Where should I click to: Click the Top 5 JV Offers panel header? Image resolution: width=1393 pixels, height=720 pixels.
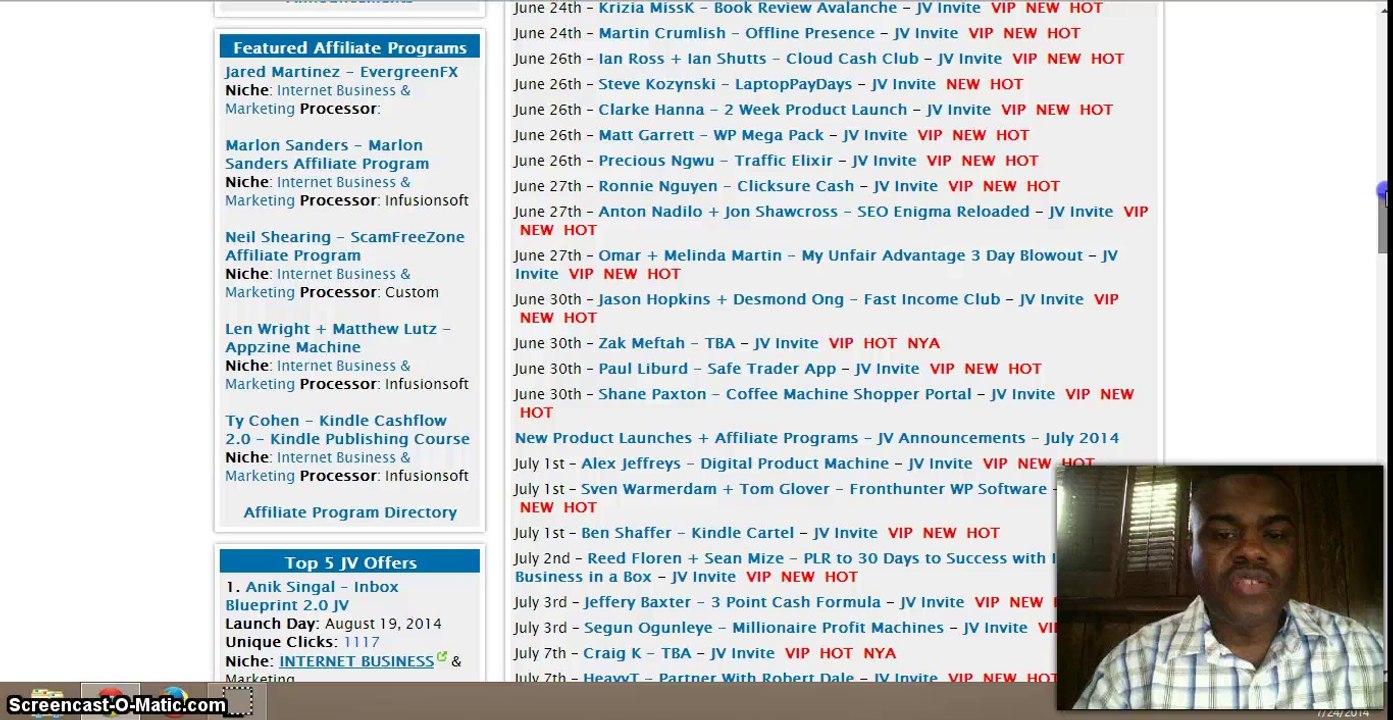[x=350, y=563]
